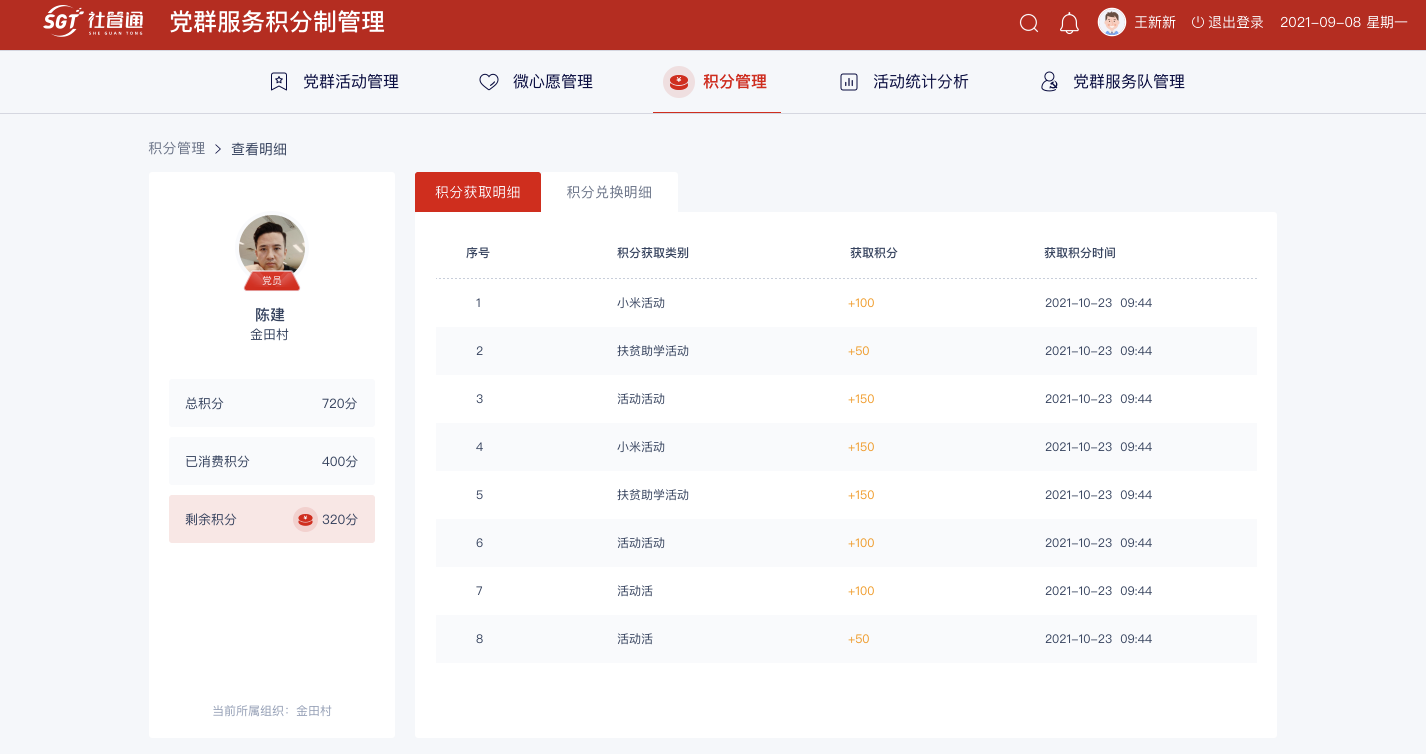Select row 8 活动活
Image resolution: width=1426 pixels, height=754 pixels.
[846, 639]
